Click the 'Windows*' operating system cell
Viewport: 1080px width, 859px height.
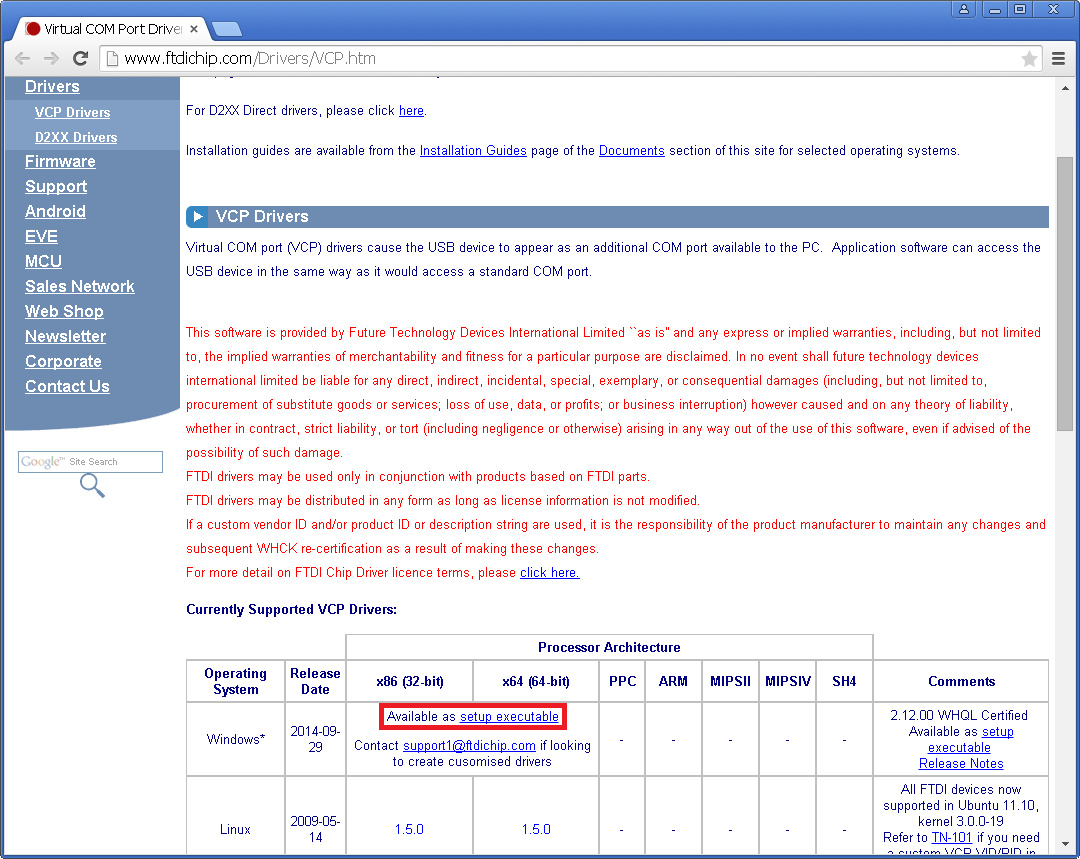click(x=236, y=739)
